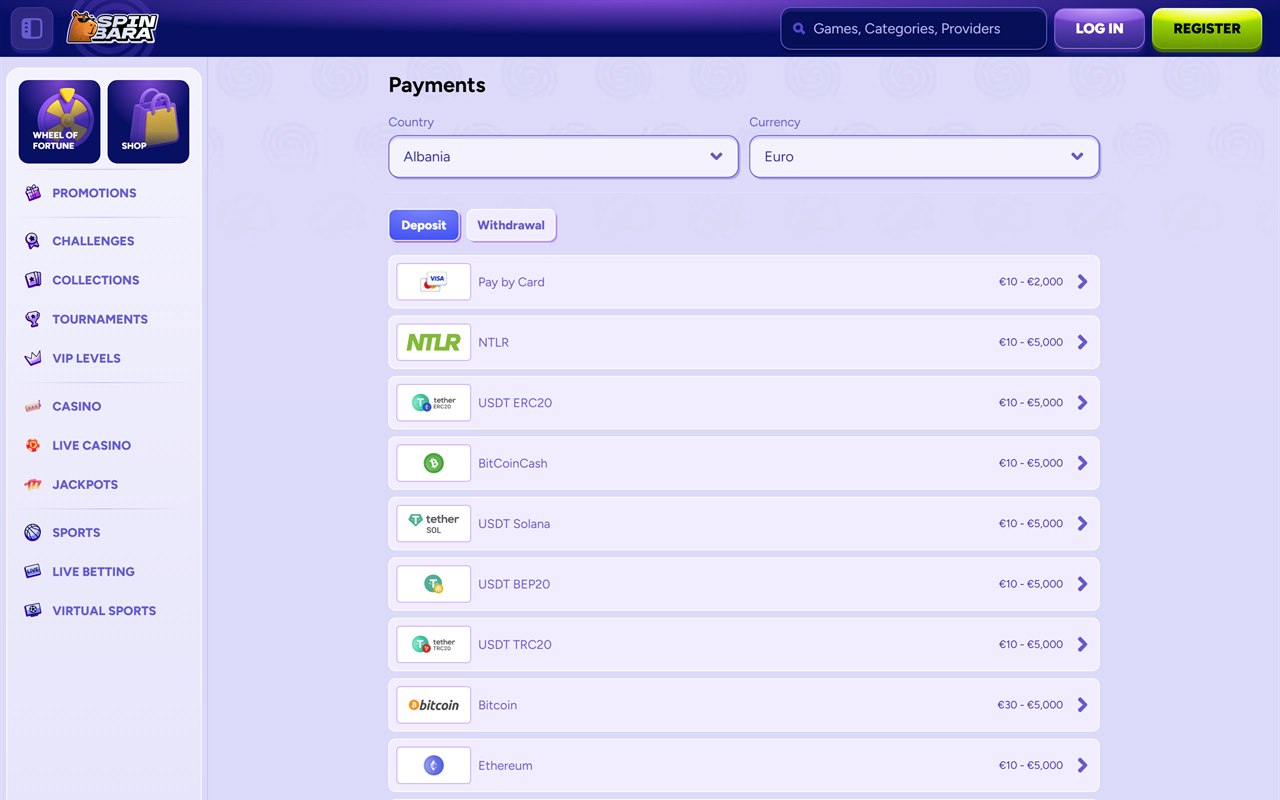Screen dimensions: 1280x800
Task: Click the LOG IN button
Action: 1099,29
